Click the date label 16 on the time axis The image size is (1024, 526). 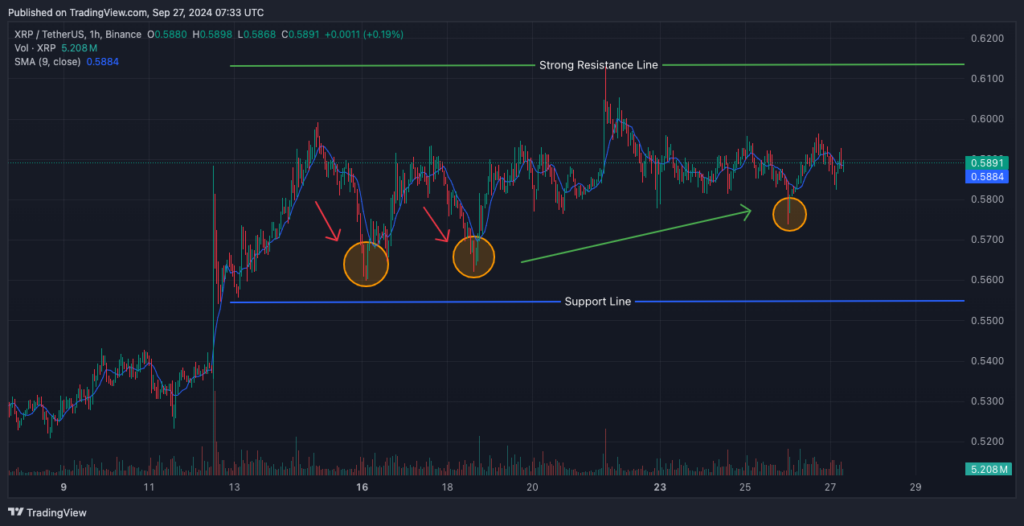pos(362,488)
